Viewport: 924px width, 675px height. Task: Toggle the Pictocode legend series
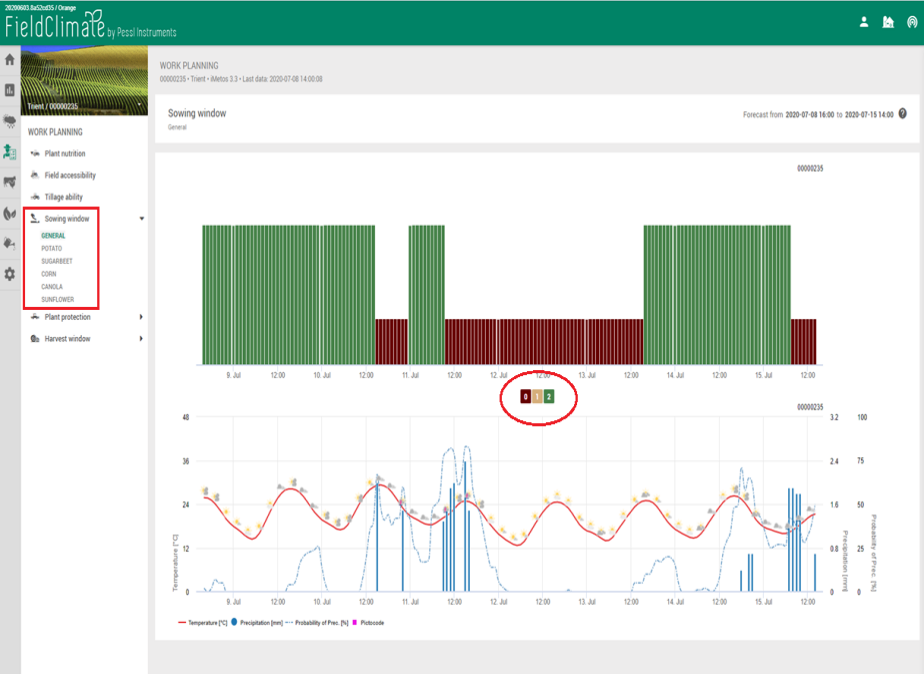point(368,623)
